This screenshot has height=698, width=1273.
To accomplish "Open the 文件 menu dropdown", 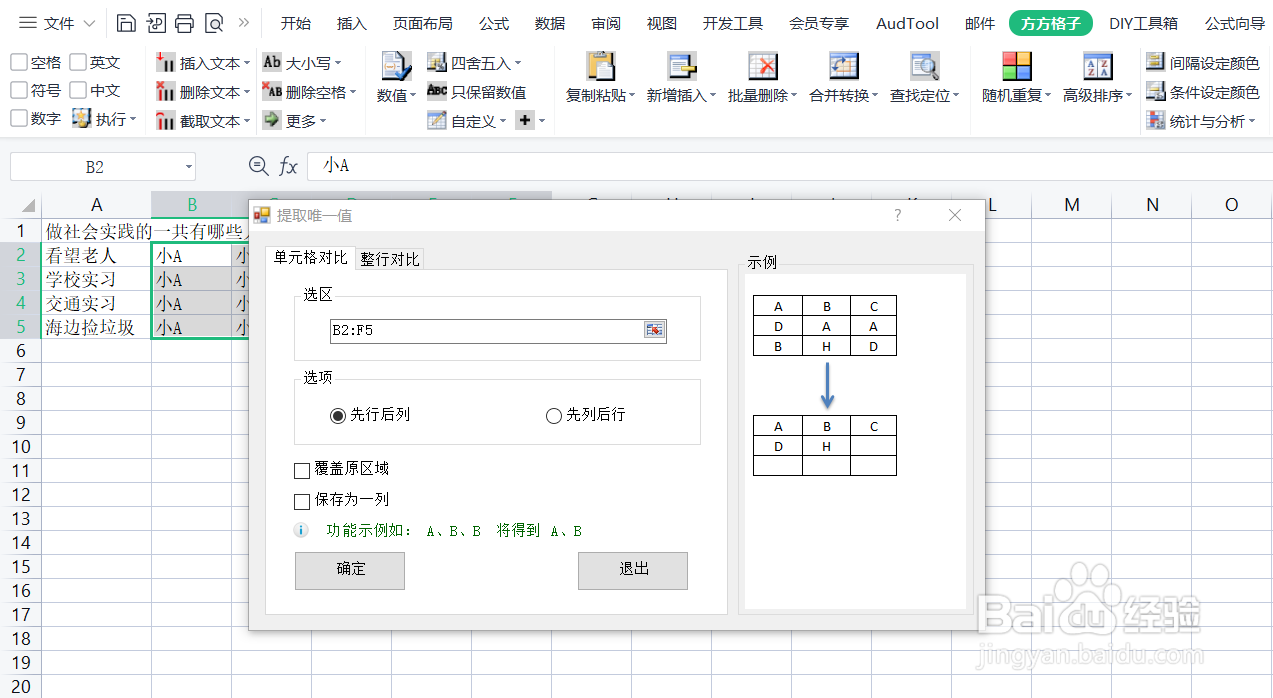I will 58,23.
